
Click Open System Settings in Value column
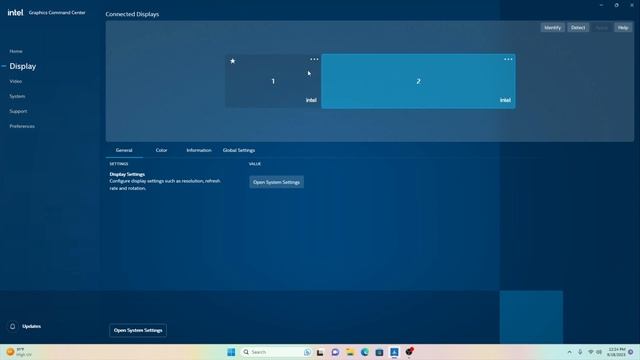coord(276,182)
